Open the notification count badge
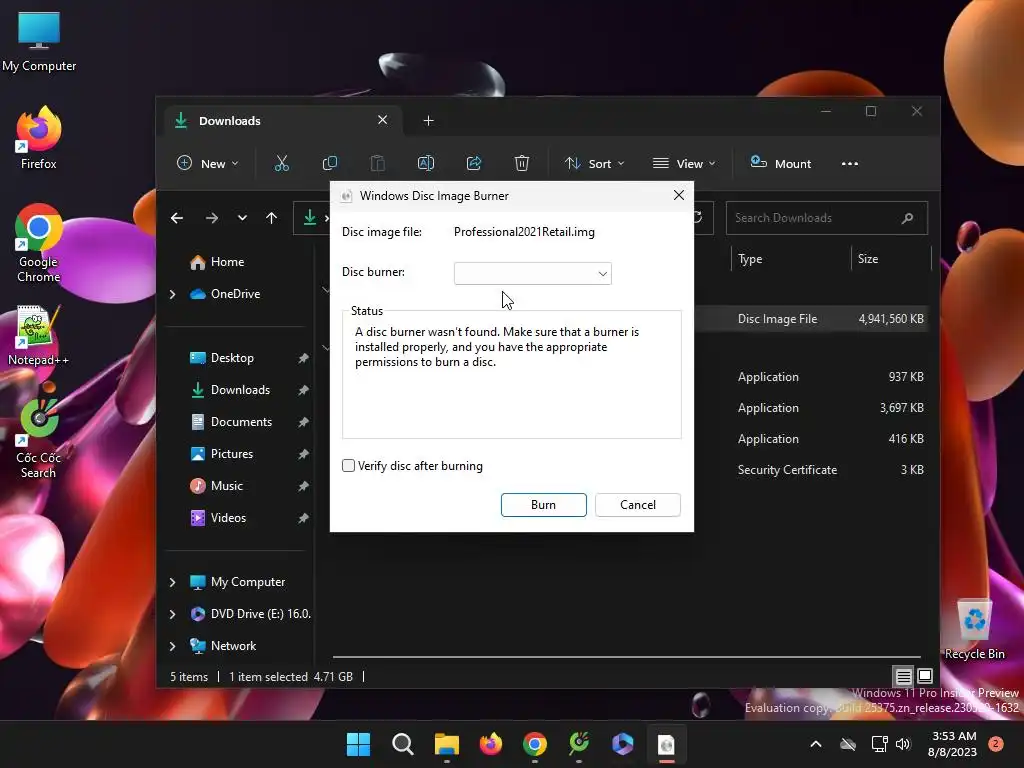 pos(995,744)
